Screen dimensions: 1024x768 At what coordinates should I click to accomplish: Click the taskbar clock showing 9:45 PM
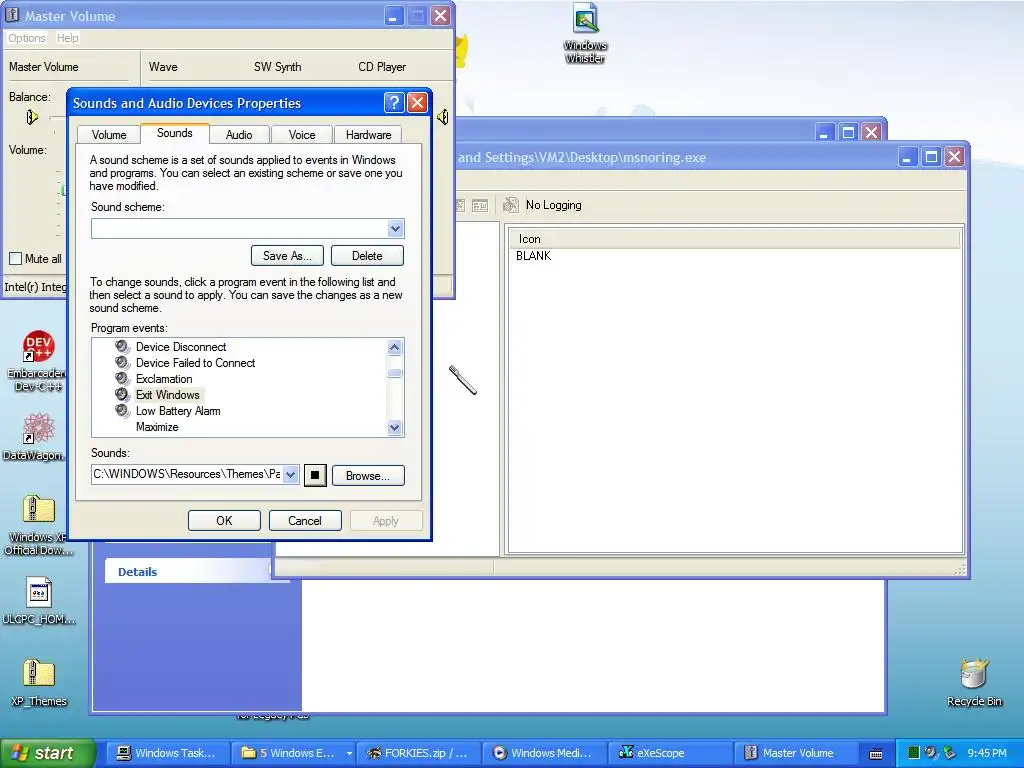point(987,753)
